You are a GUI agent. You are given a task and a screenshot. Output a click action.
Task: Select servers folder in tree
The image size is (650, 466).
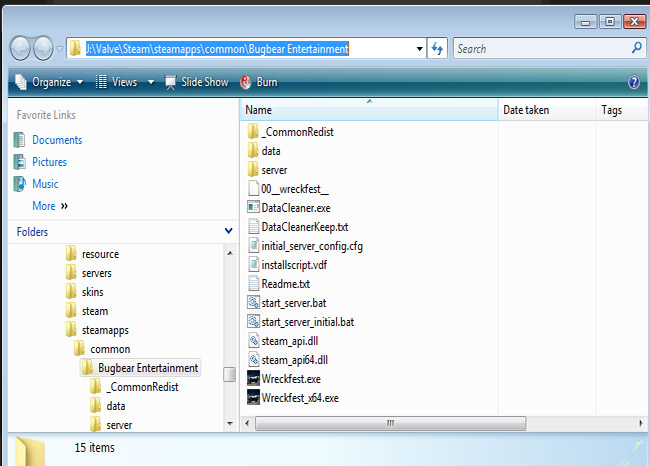(x=97, y=273)
